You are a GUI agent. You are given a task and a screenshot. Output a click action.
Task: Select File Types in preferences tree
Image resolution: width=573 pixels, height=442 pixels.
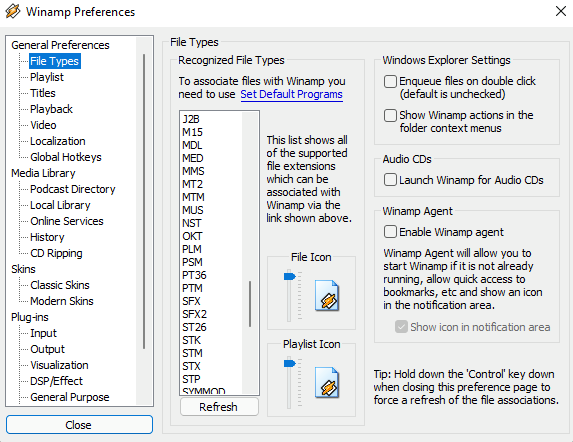coord(54,61)
